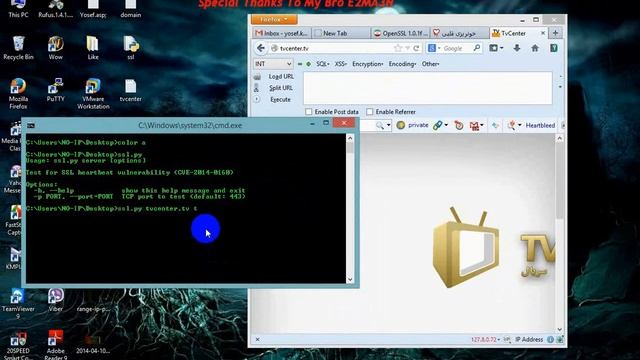640x360 pixels.
Task: Click Execute in HackBar
Action: tap(280, 99)
